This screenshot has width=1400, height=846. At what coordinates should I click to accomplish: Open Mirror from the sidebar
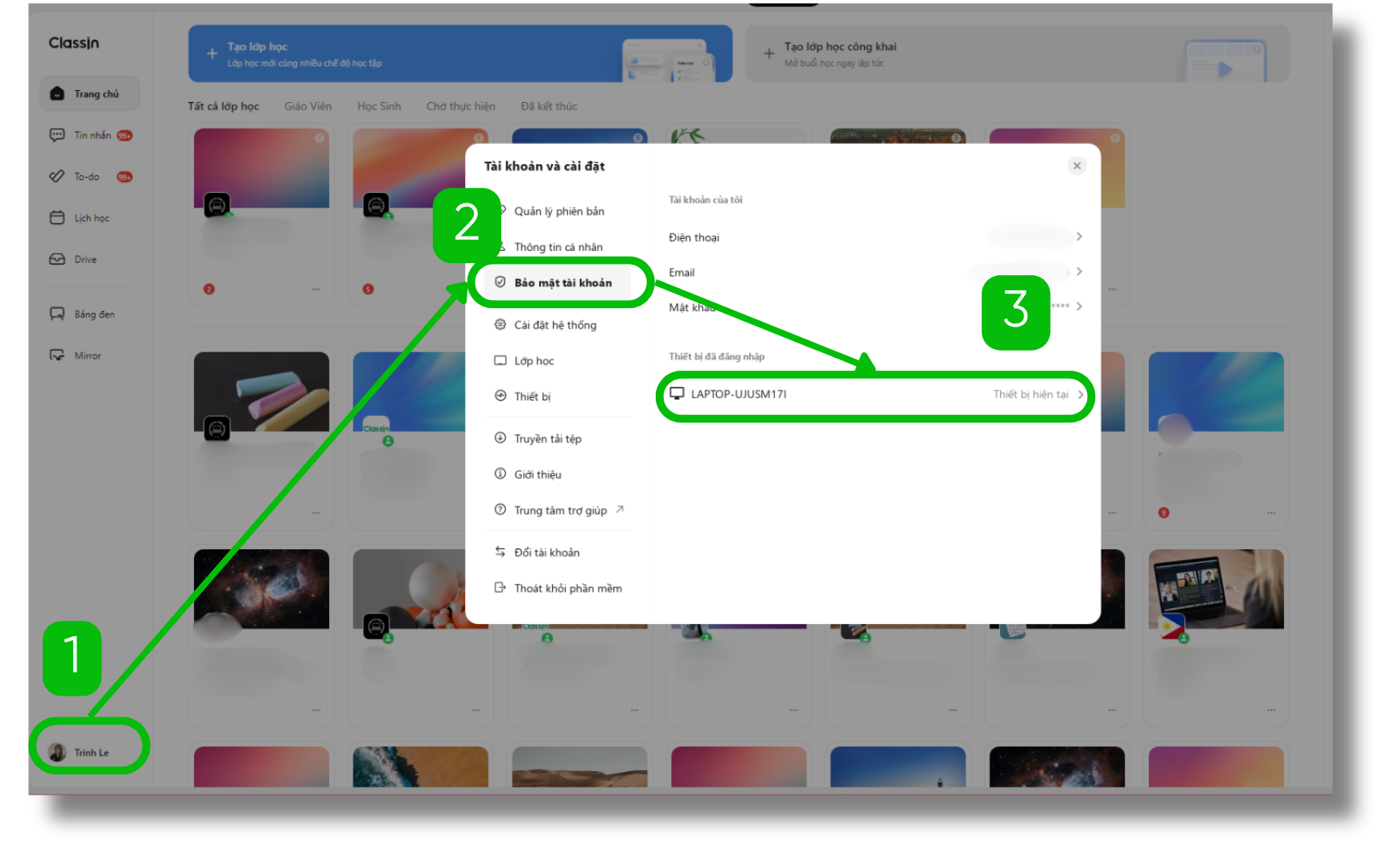point(87,355)
